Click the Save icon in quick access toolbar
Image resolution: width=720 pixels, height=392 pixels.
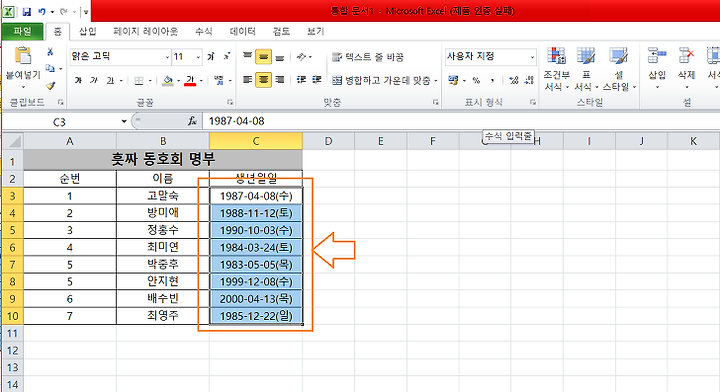click(x=27, y=11)
